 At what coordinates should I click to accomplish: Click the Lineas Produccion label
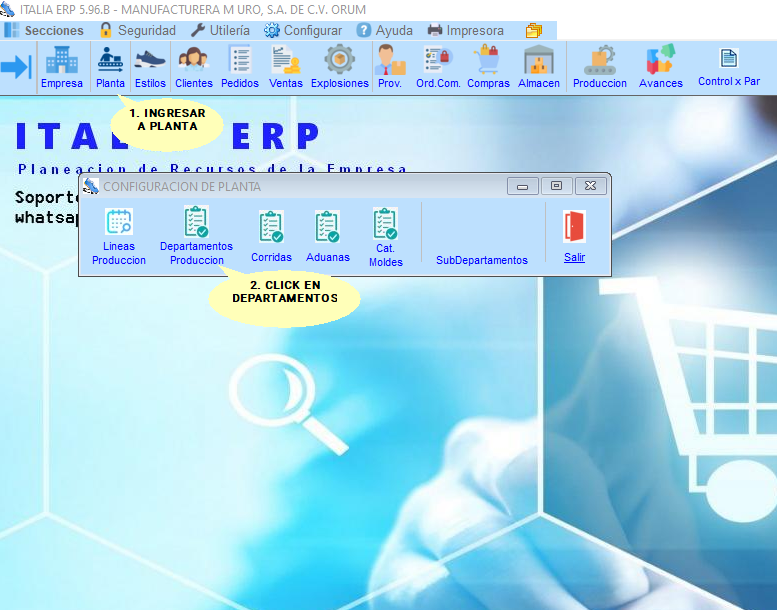tap(119, 253)
